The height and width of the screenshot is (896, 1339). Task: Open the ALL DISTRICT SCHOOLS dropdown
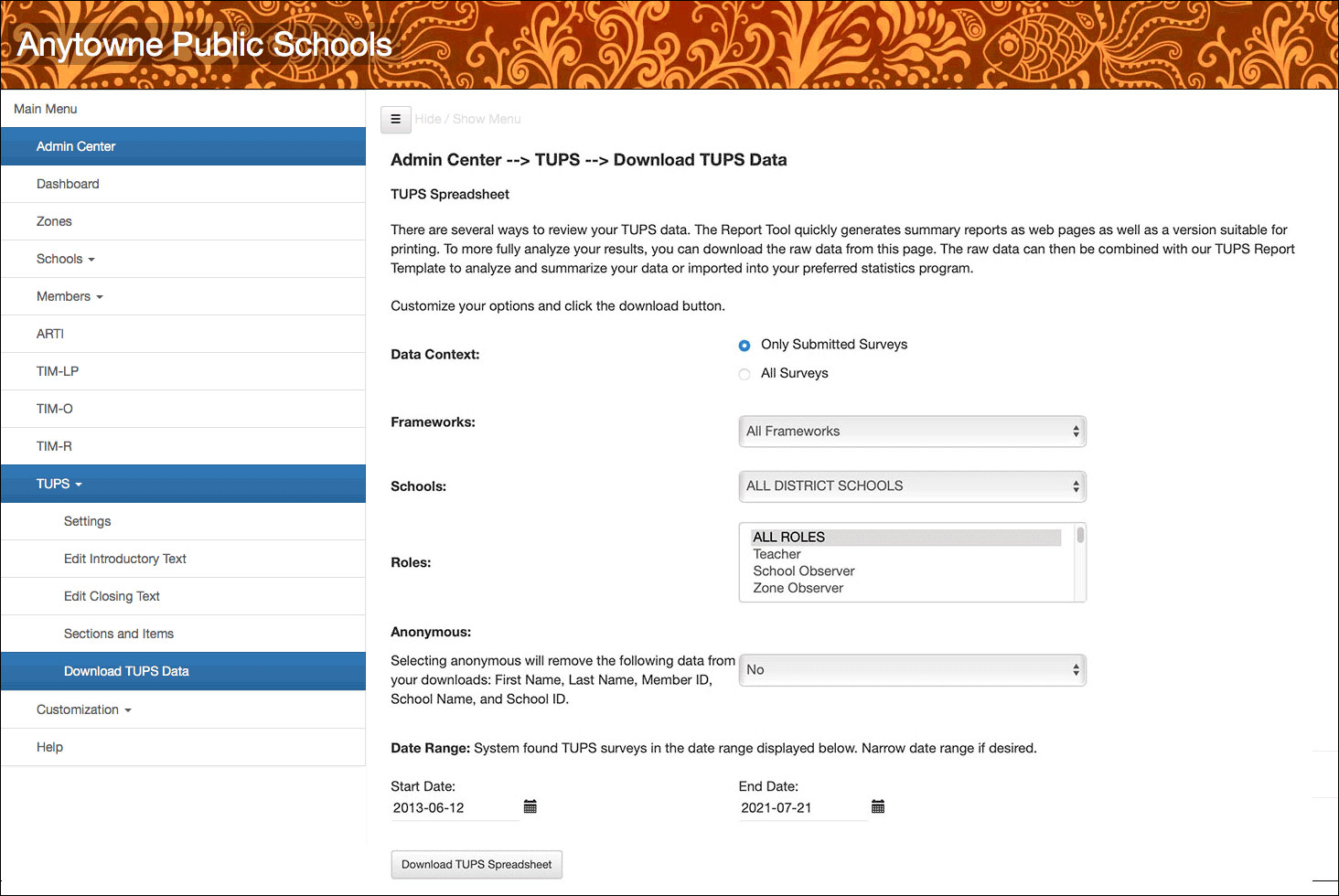coord(912,486)
